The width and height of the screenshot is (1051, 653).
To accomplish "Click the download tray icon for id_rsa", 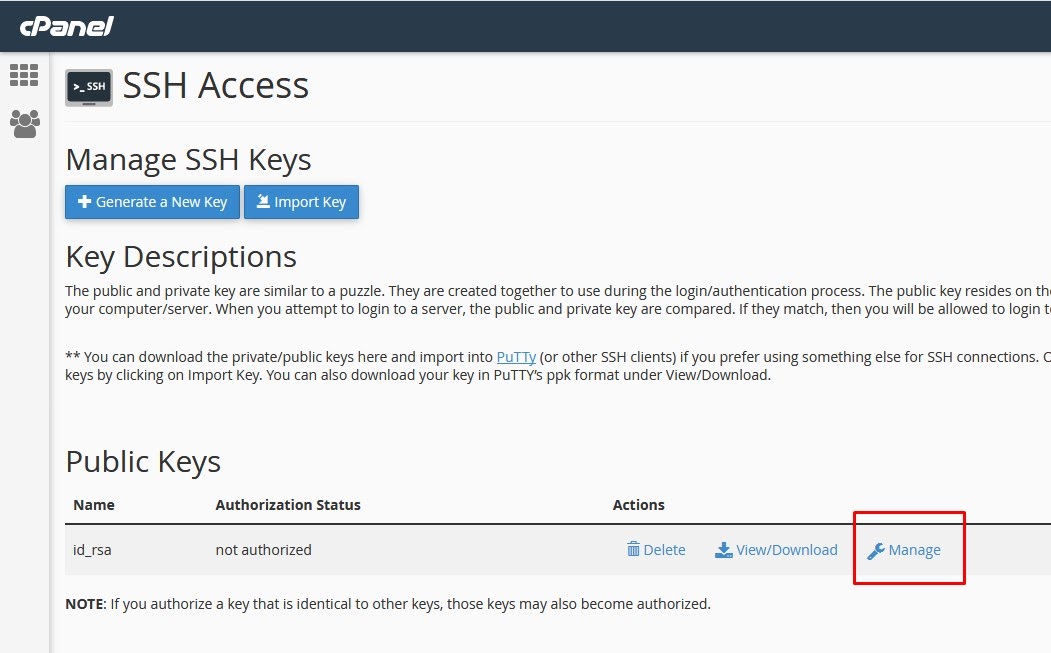I will tap(724, 550).
